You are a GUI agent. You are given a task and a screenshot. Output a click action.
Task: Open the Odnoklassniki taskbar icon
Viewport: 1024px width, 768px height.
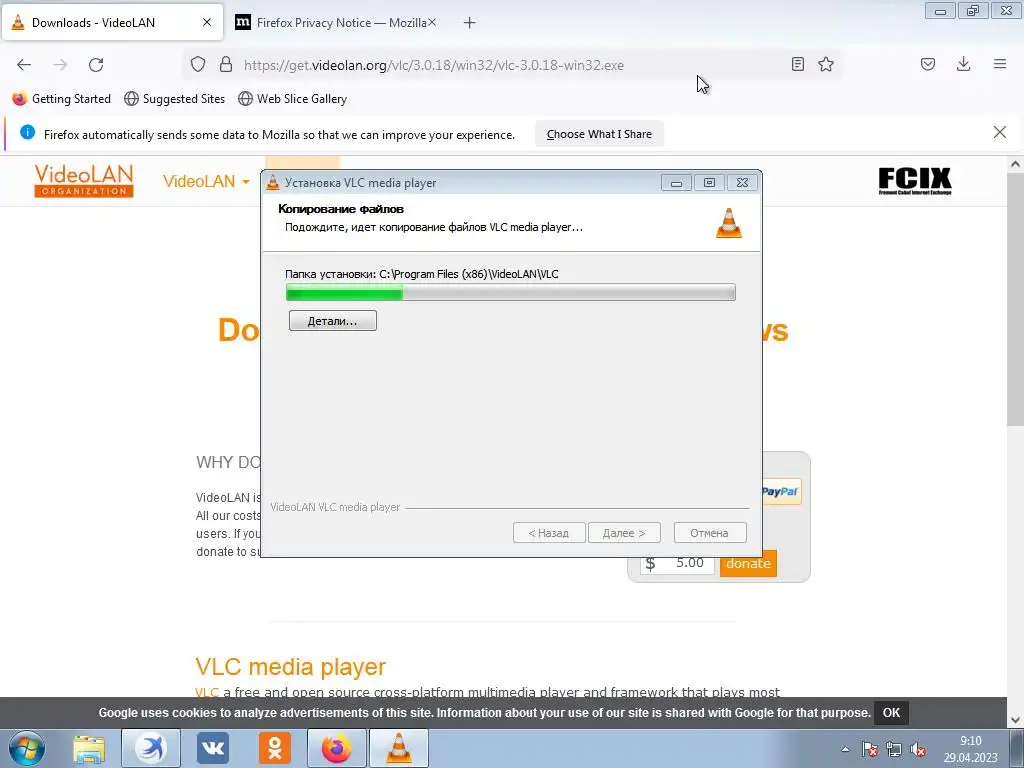275,748
